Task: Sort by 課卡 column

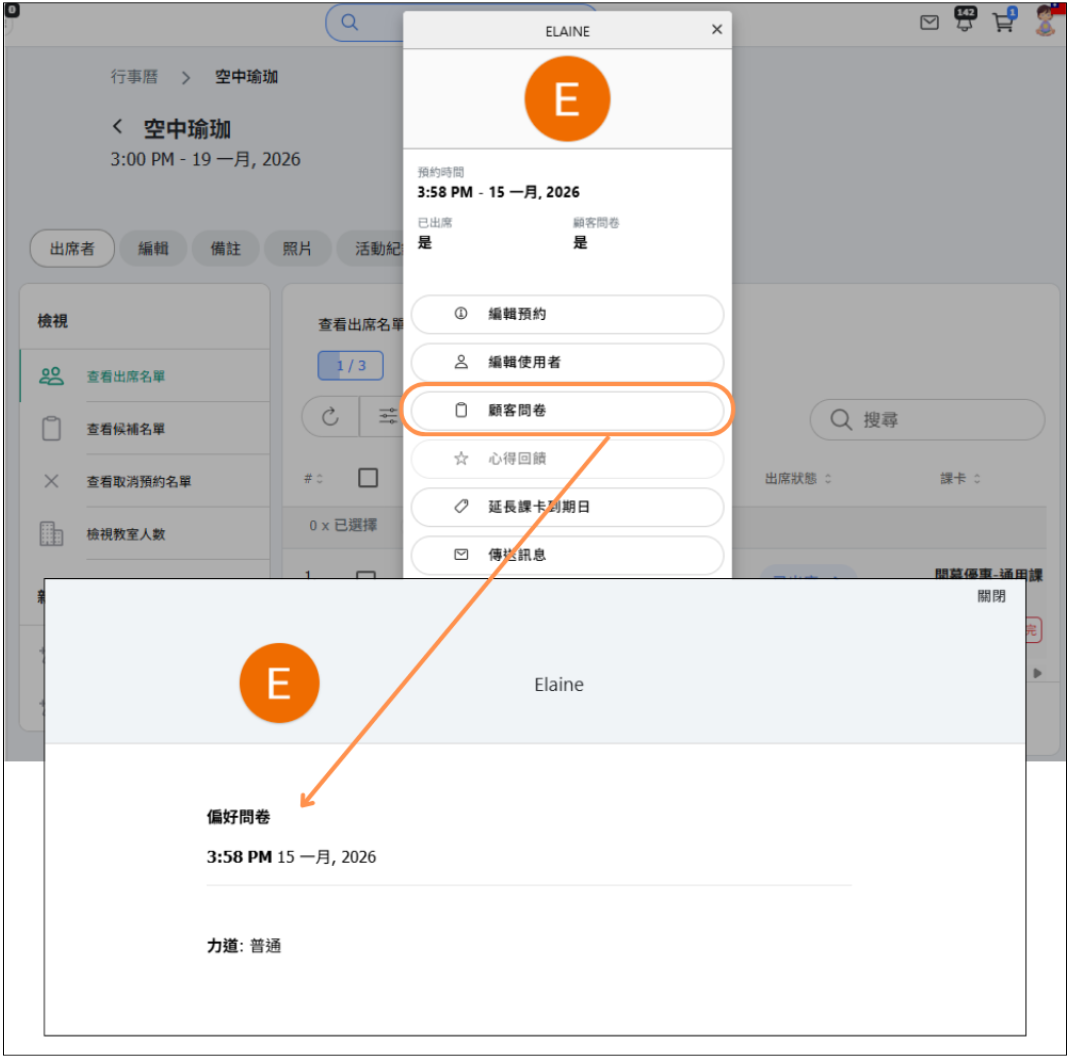Action: [959, 479]
